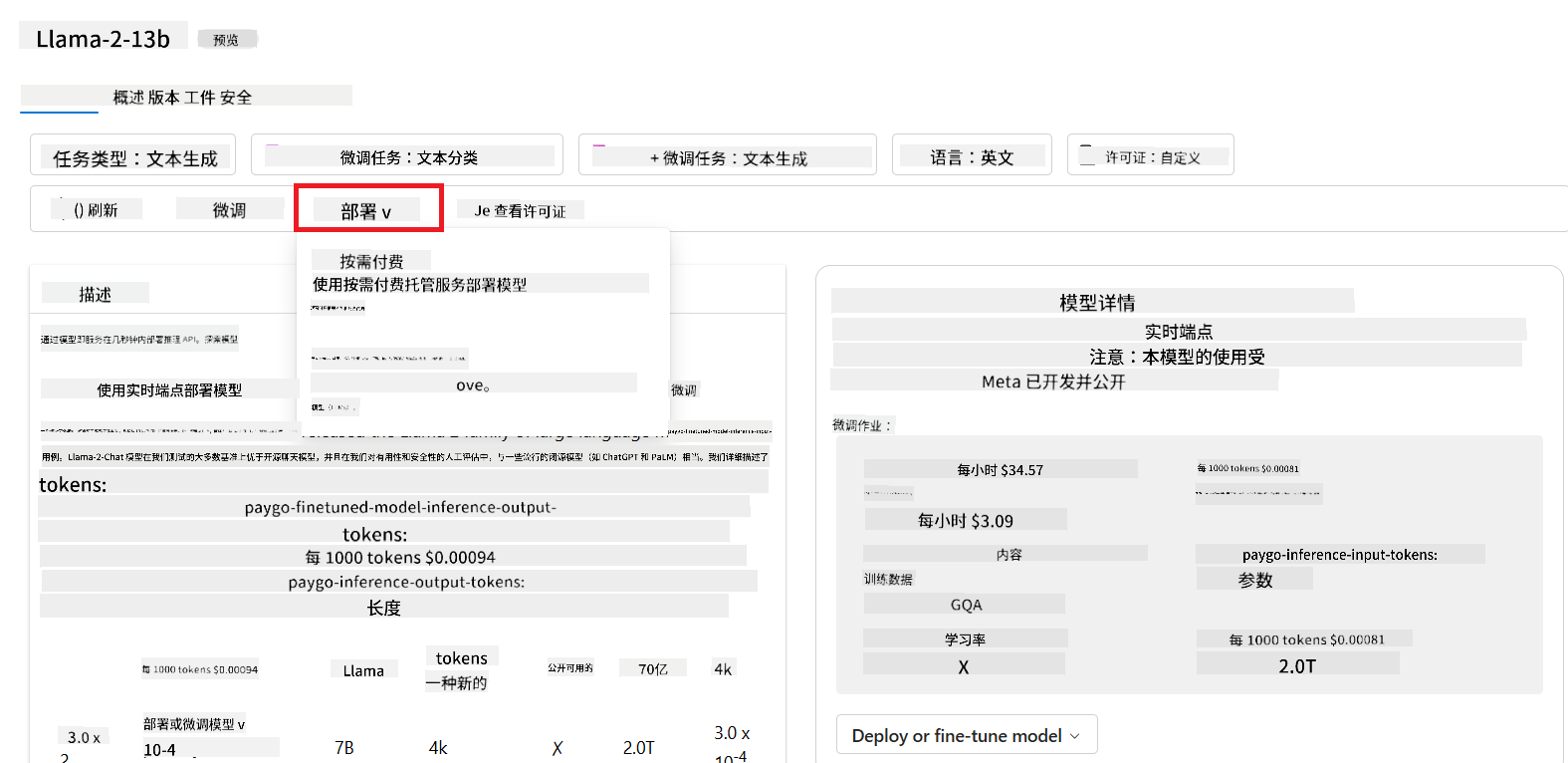
Task: Click the 2.0T value in details panel
Action: click(x=1297, y=666)
